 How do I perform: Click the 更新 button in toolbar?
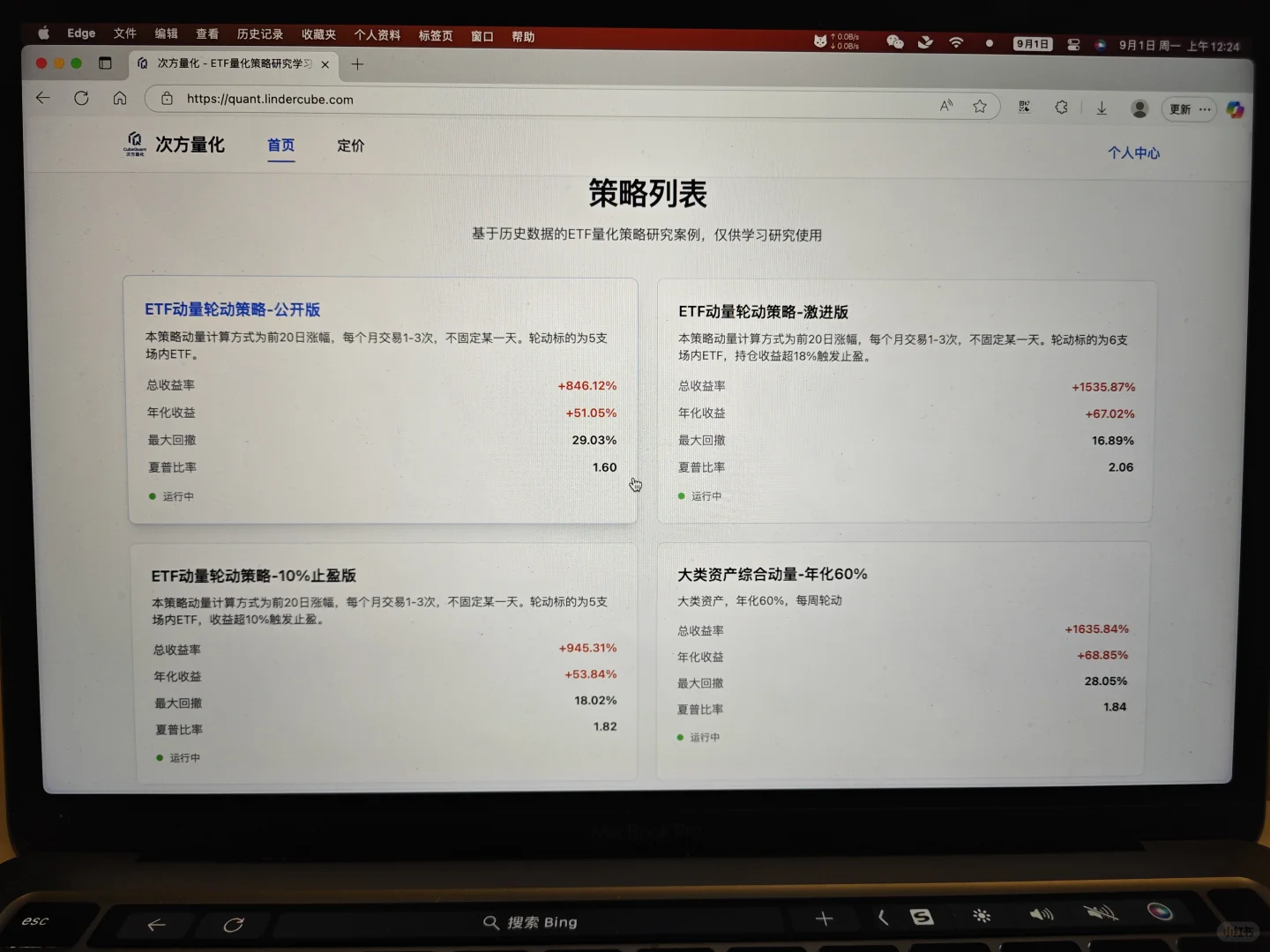(1178, 109)
